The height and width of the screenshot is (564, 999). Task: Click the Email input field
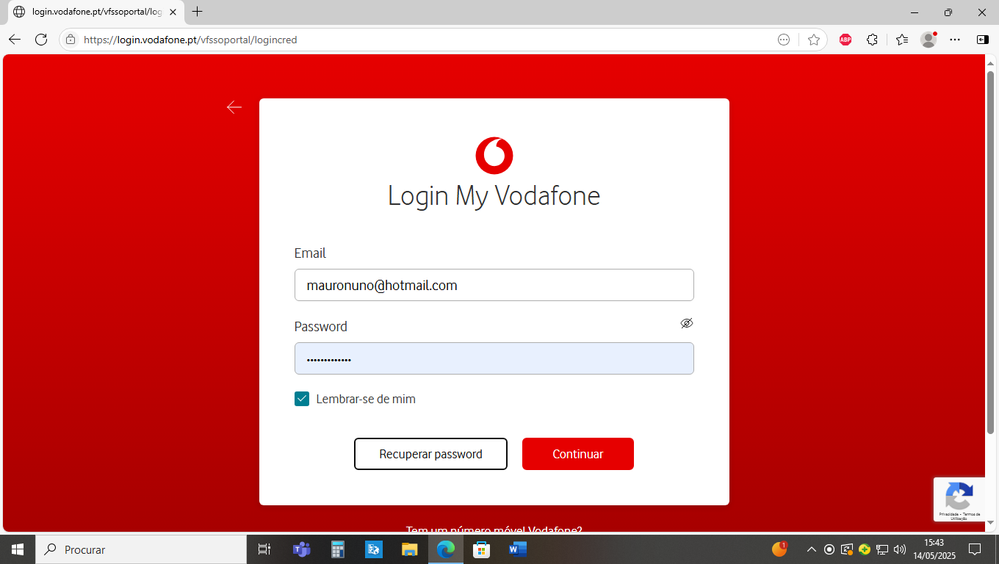(x=494, y=285)
